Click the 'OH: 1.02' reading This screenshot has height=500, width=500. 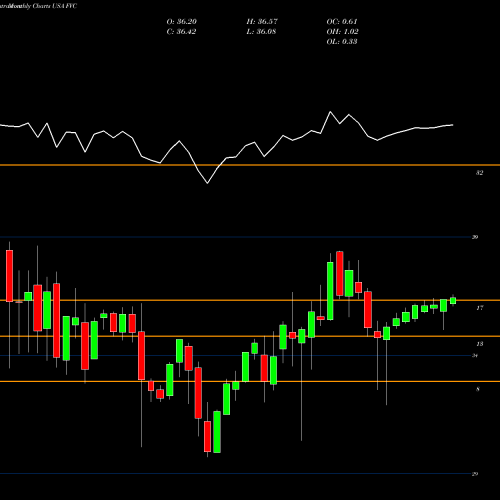tap(342, 32)
